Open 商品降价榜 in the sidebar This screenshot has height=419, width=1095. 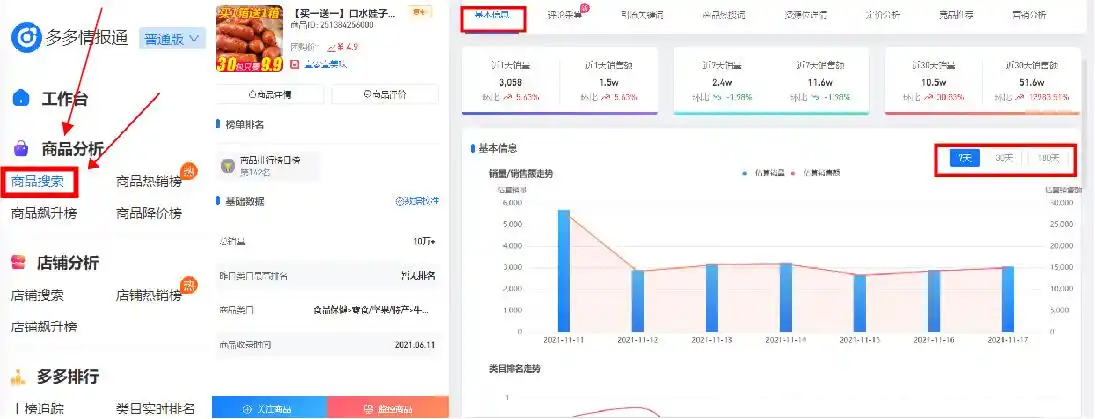click(148, 214)
